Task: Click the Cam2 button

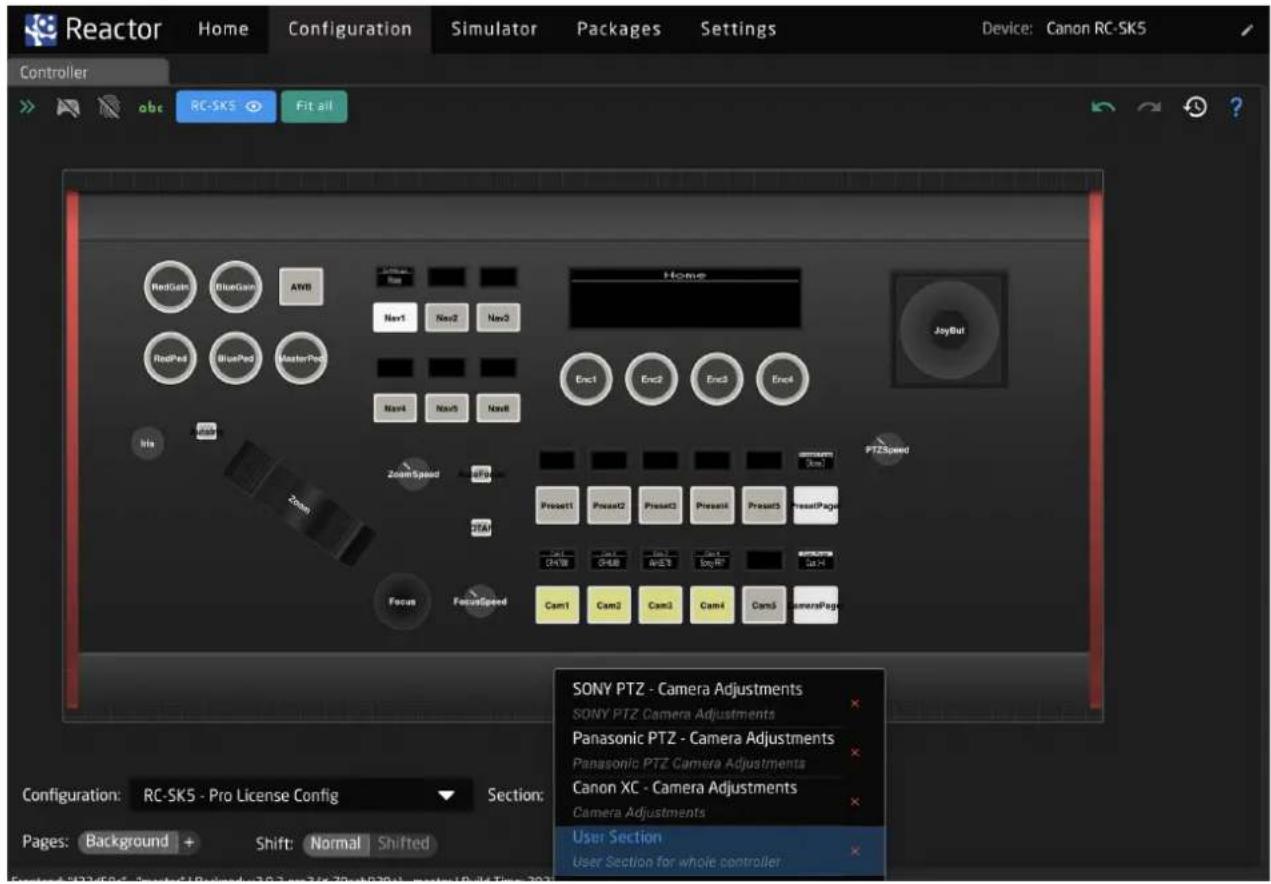Action: tap(609, 605)
